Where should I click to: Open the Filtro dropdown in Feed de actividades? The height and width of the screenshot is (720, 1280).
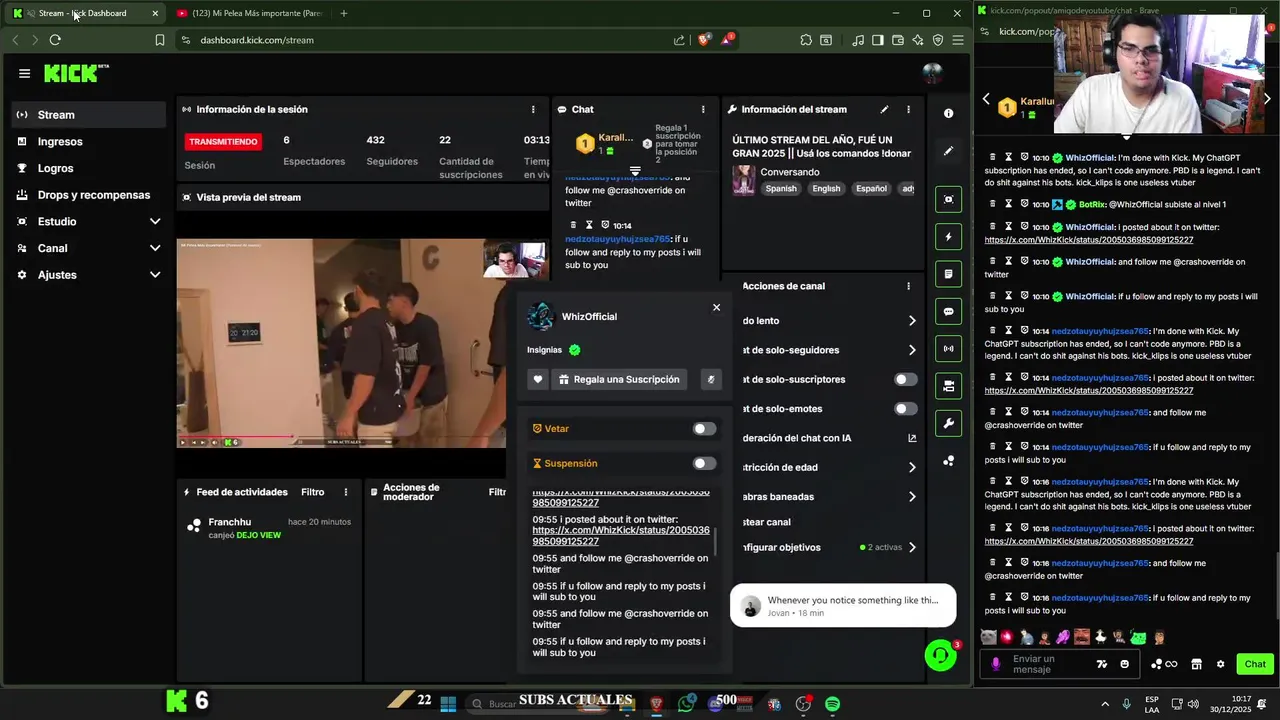[313, 492]
